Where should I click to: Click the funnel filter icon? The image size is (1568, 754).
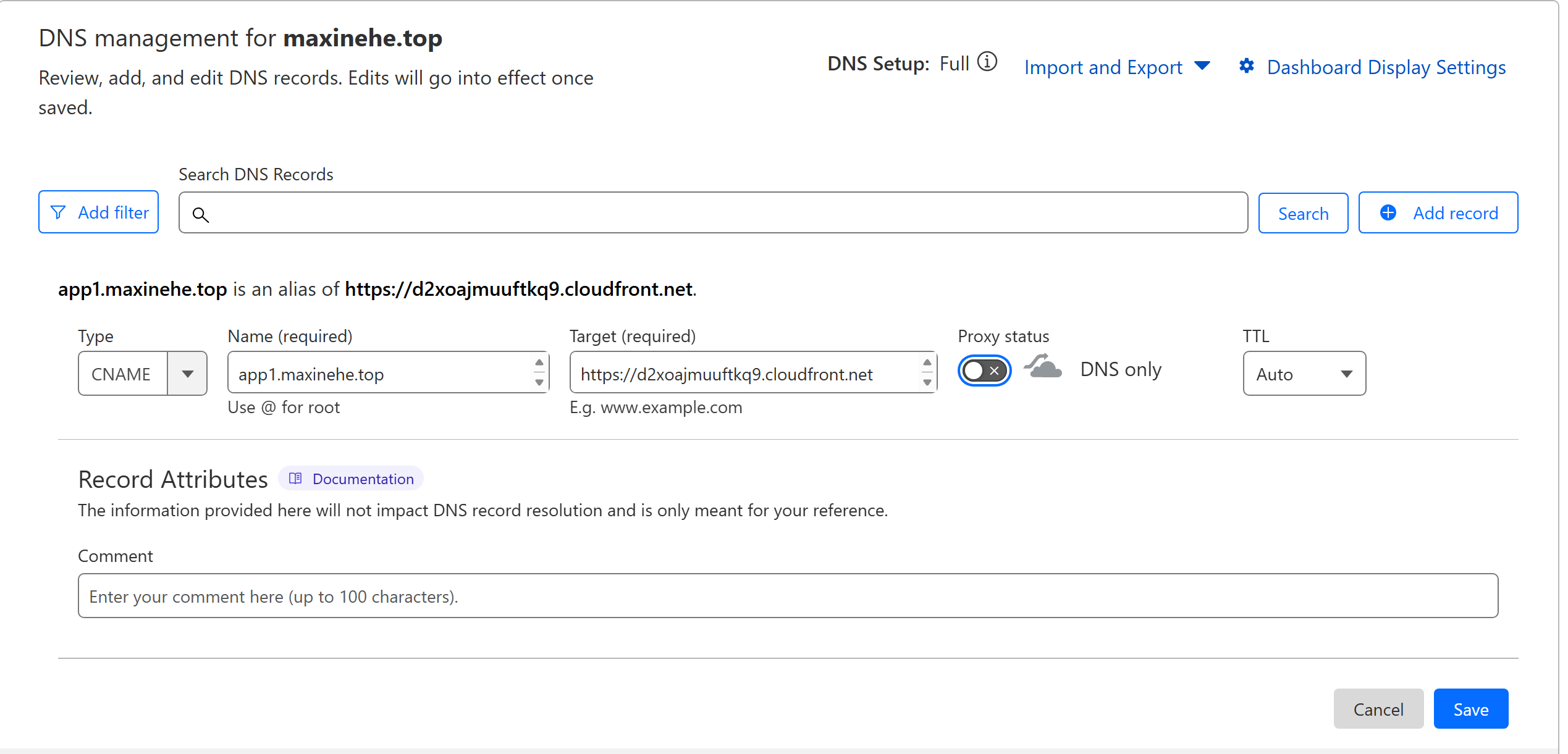[58, 212]
